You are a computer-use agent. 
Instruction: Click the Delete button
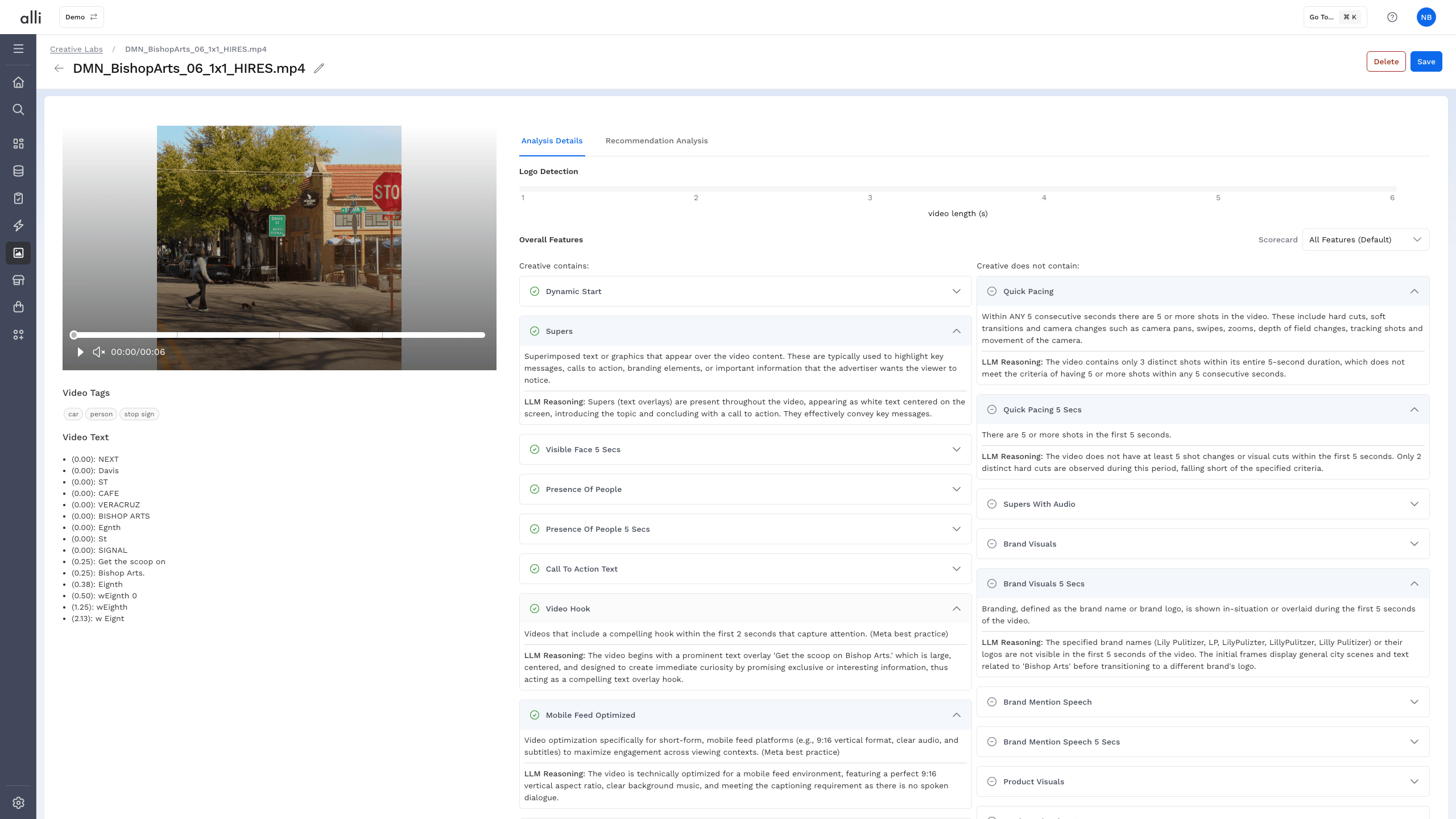point(1386,61)
